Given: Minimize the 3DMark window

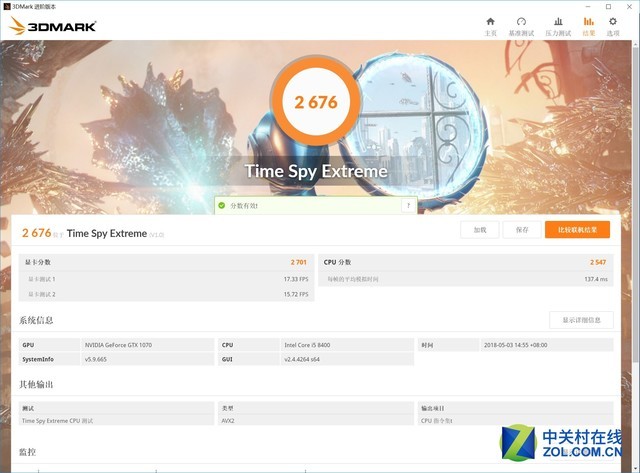Looking at the screenshot, I should pyautogui.click(x=588, y=7).
